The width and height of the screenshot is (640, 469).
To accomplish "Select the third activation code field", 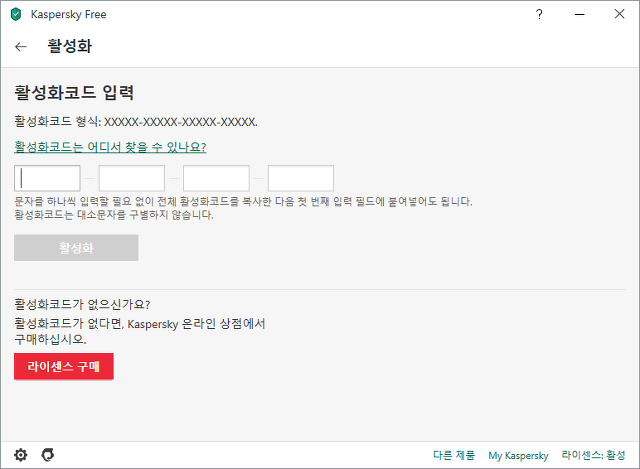I will pyautogui.click(x=216, y=178).
